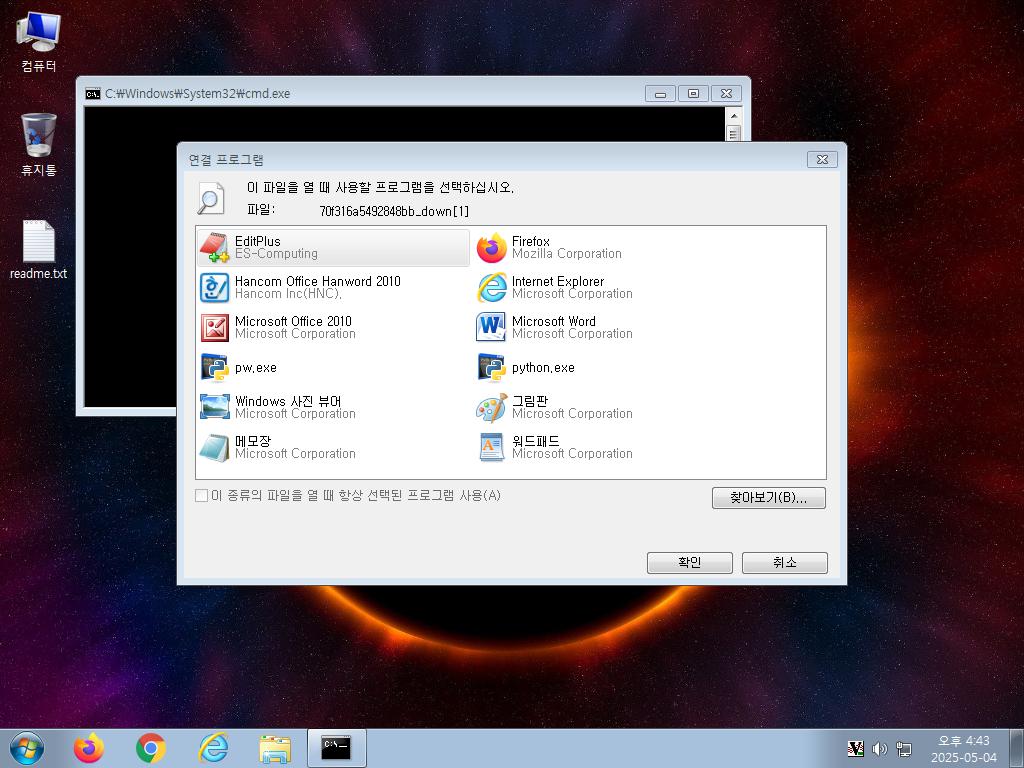1024x768 pixels.
Task: Open the 컴퓨터 desktop icon
Action: tap(39, 41)
